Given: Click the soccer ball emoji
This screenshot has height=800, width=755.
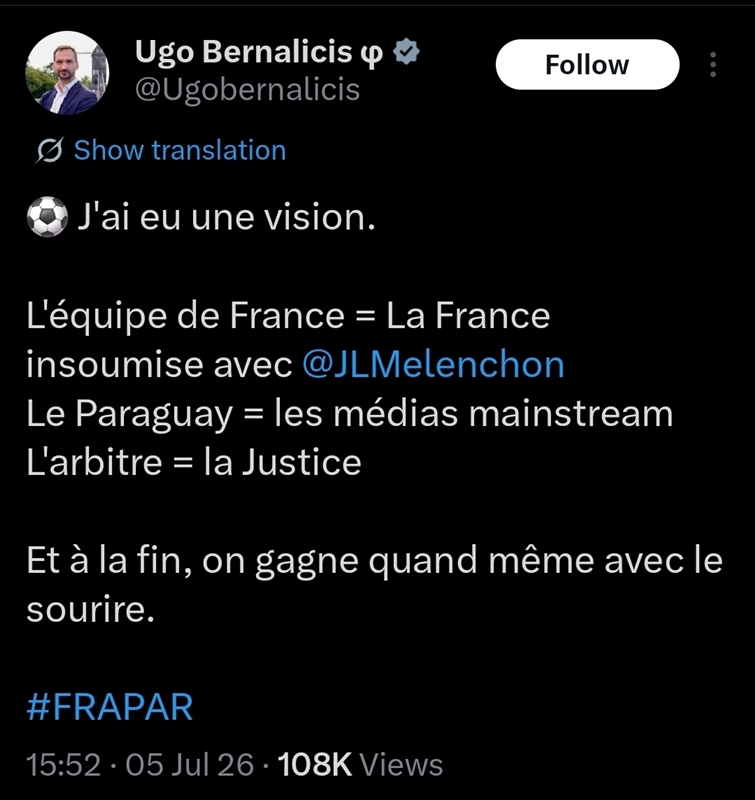Looking at the screenshot, I should pos(47,217).
